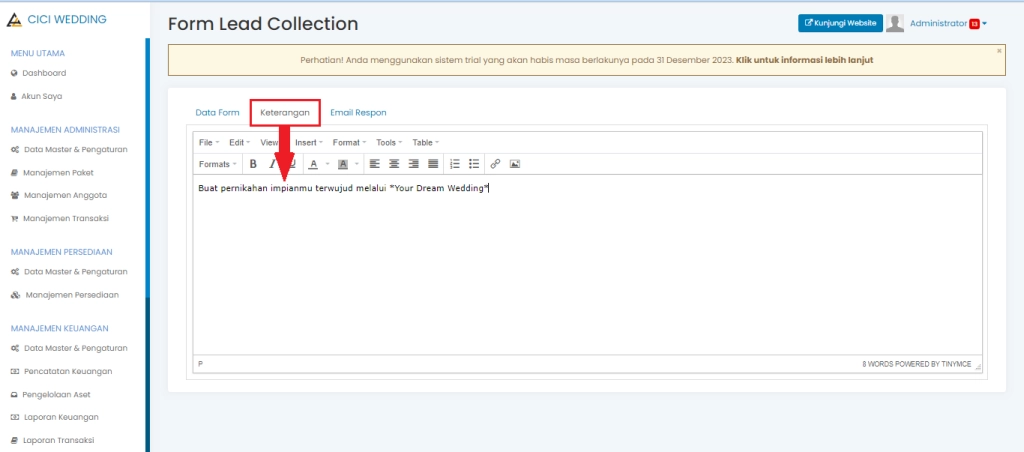Click the '8 WORDS POWERED BY TINYMCE' text
Image resolution: width=1024 pixels, height=452 pixels.
916,364
